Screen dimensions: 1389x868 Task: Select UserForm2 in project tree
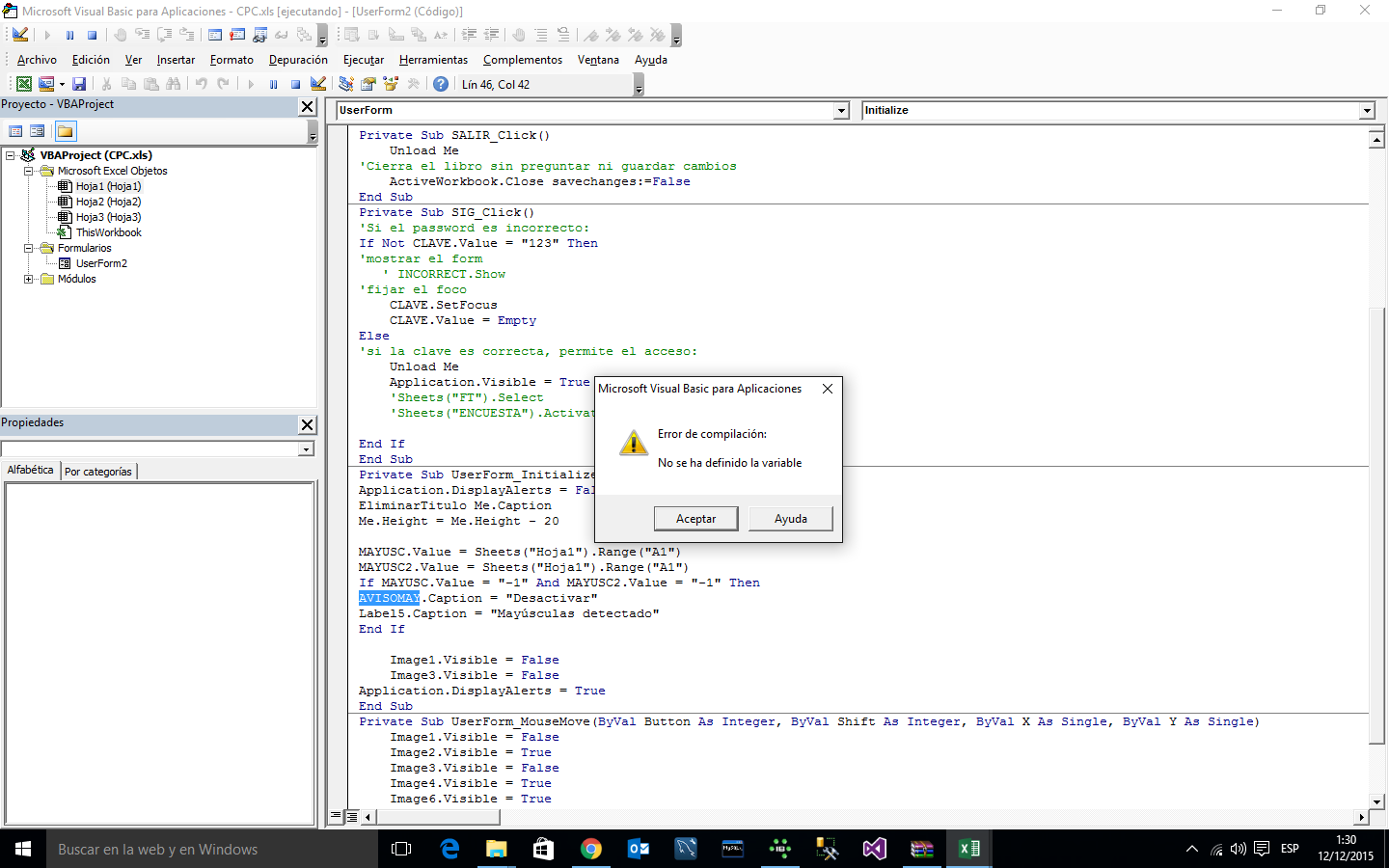point(101,263)
